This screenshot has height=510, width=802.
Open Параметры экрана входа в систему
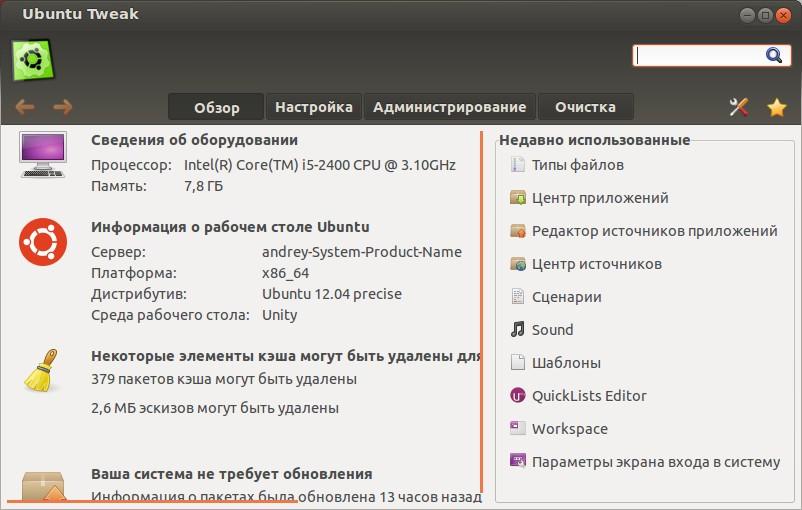click(x=656, y=462)
